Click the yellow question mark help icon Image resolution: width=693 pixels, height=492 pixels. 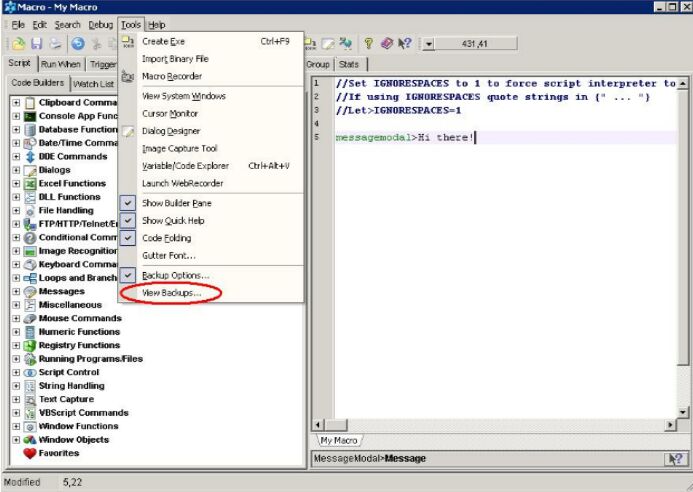tap(368, 43)
